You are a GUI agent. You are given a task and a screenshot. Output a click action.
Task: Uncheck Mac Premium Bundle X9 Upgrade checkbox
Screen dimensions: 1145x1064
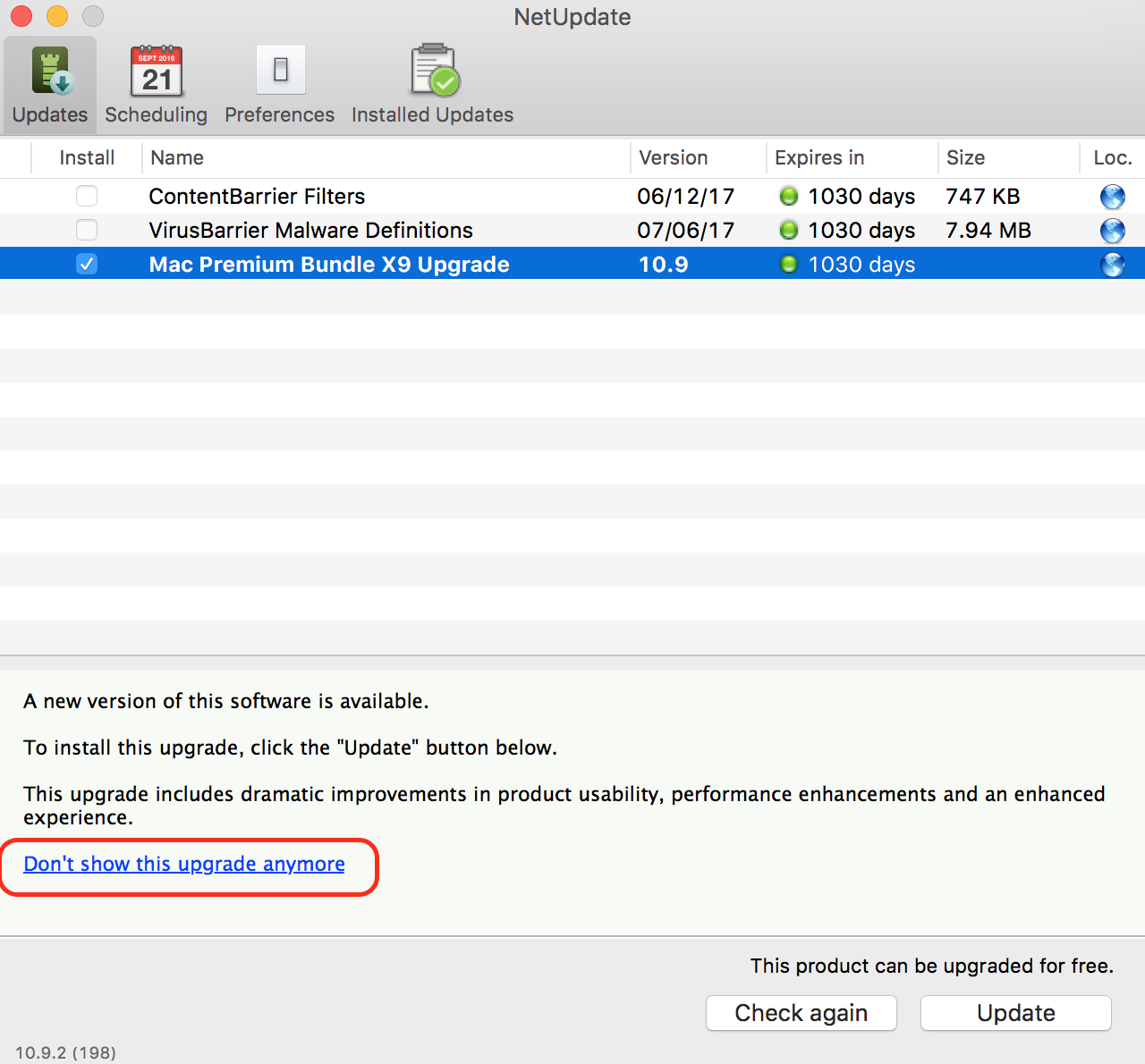(87, 264)
